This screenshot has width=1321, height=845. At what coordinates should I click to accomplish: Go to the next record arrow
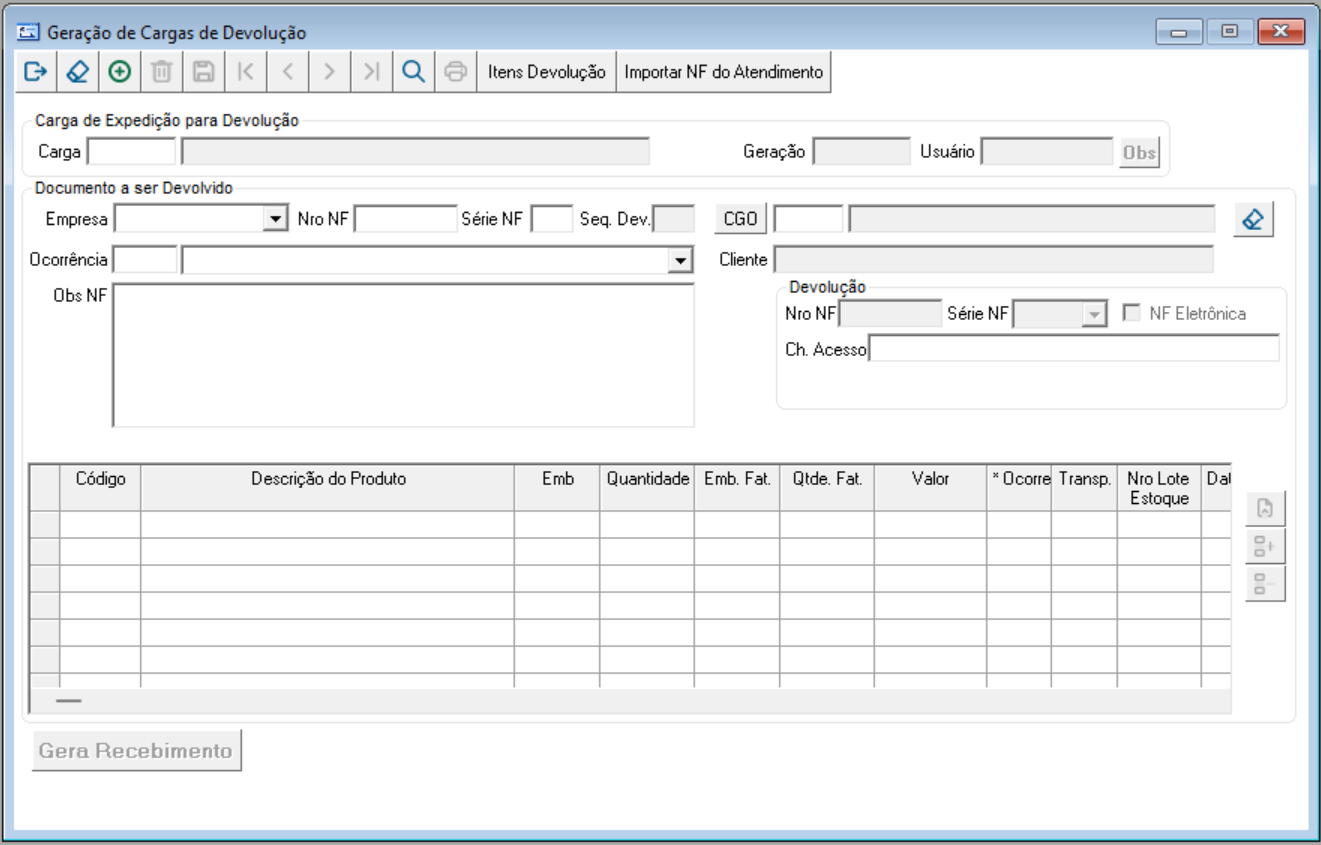click(329, 72)
